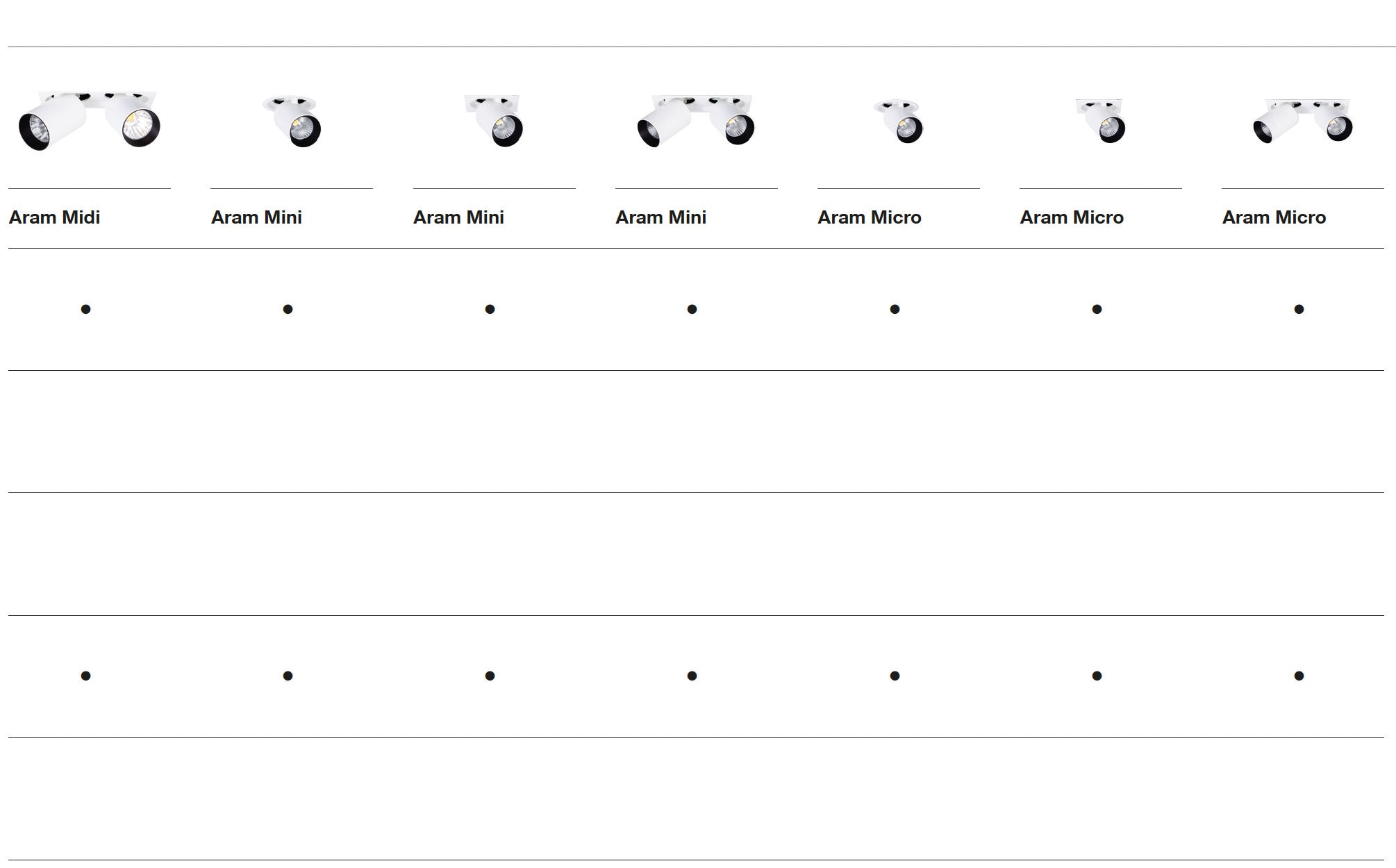The height and width of the screenshot is (868, 1396).
Task: Select lower row dot under twin Aram Micro
Action: pyautogui.click(x=1299, y=676)
